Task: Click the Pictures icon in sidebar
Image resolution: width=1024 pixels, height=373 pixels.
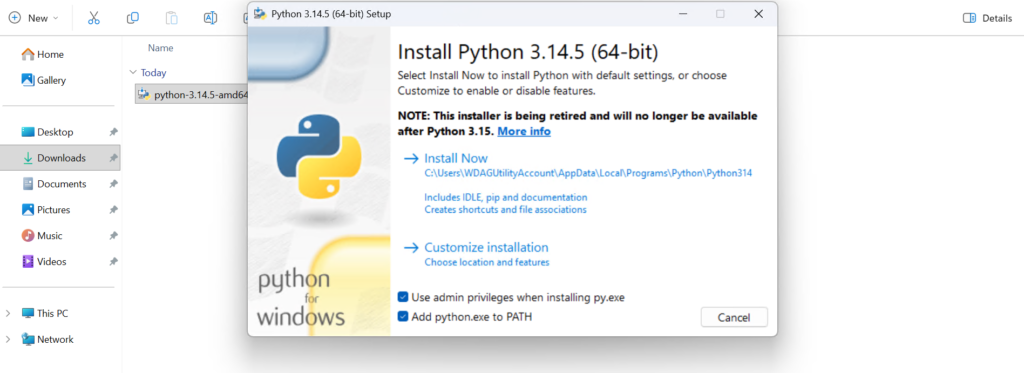Action: [x=27, y=210]
